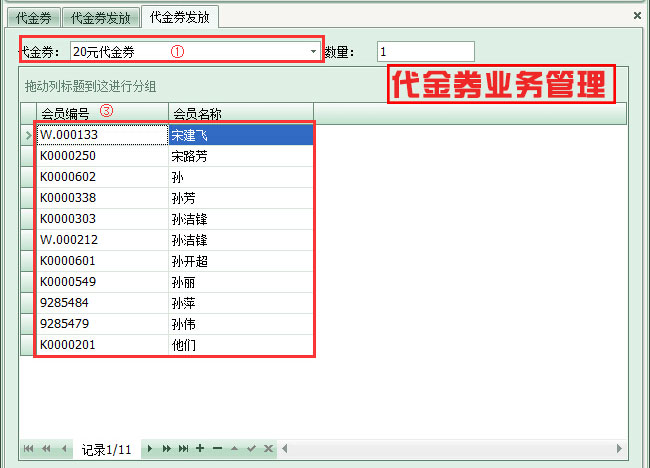650x468 pixels.
Task: Close the tab panel with X
Action: (638, 16)
